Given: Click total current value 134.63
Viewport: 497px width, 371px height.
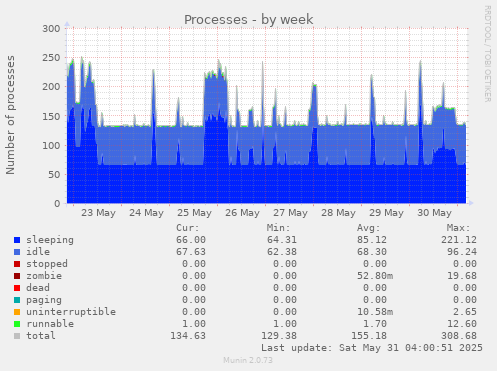Looking at the screenshot, I should (188, 336).
